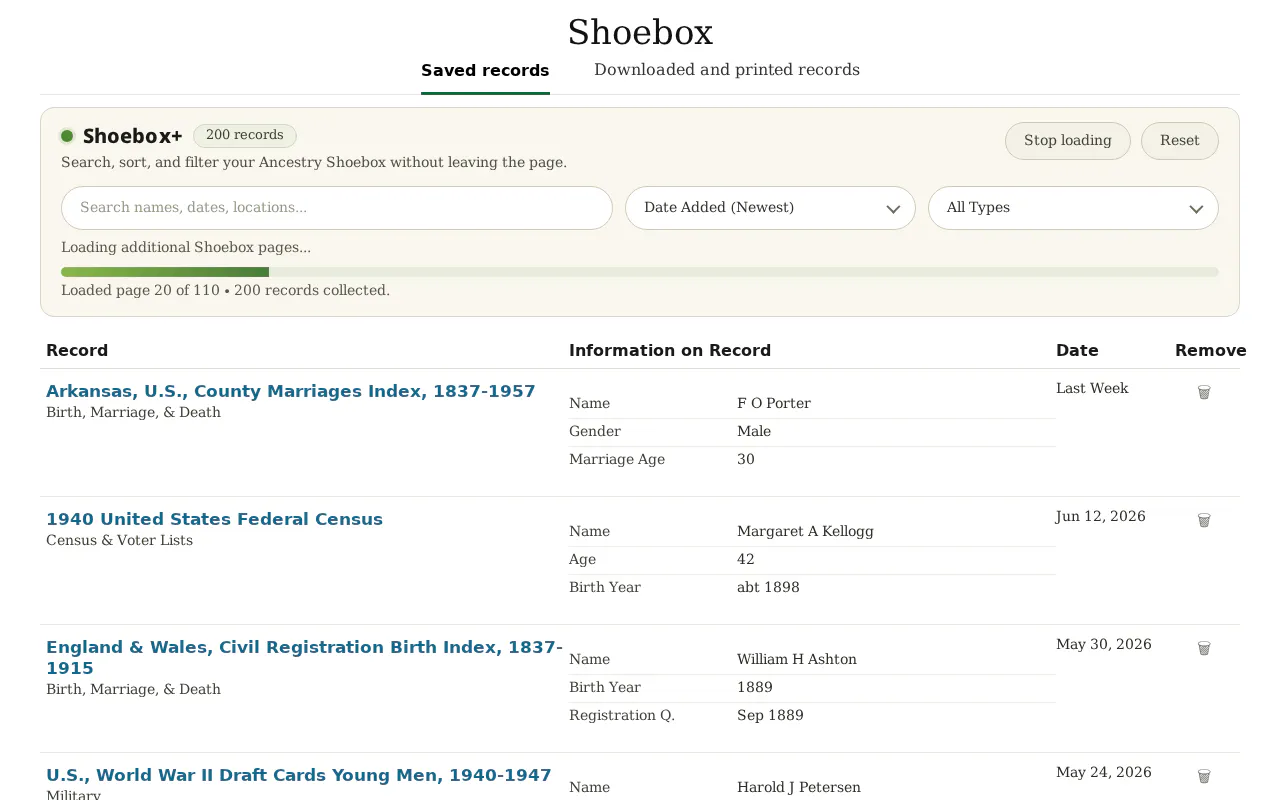The width and height of the screenshot is (1280, 800).
Task: Open the All Types filter dropdown
Action: pyautogui.click(x=1073, y=208)
